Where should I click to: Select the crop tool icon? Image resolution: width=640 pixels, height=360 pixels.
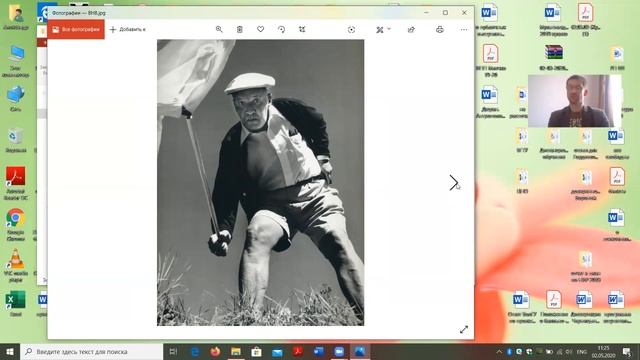click(x=302, y=29)
